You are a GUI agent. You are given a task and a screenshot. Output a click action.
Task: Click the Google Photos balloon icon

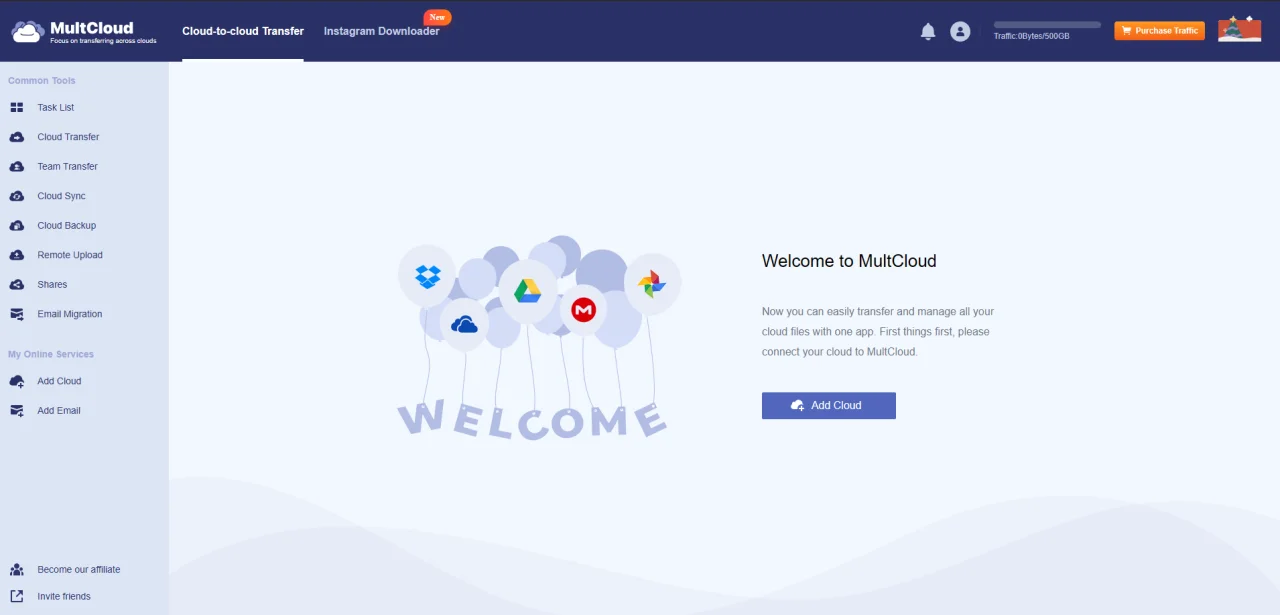tap(652, 283)
